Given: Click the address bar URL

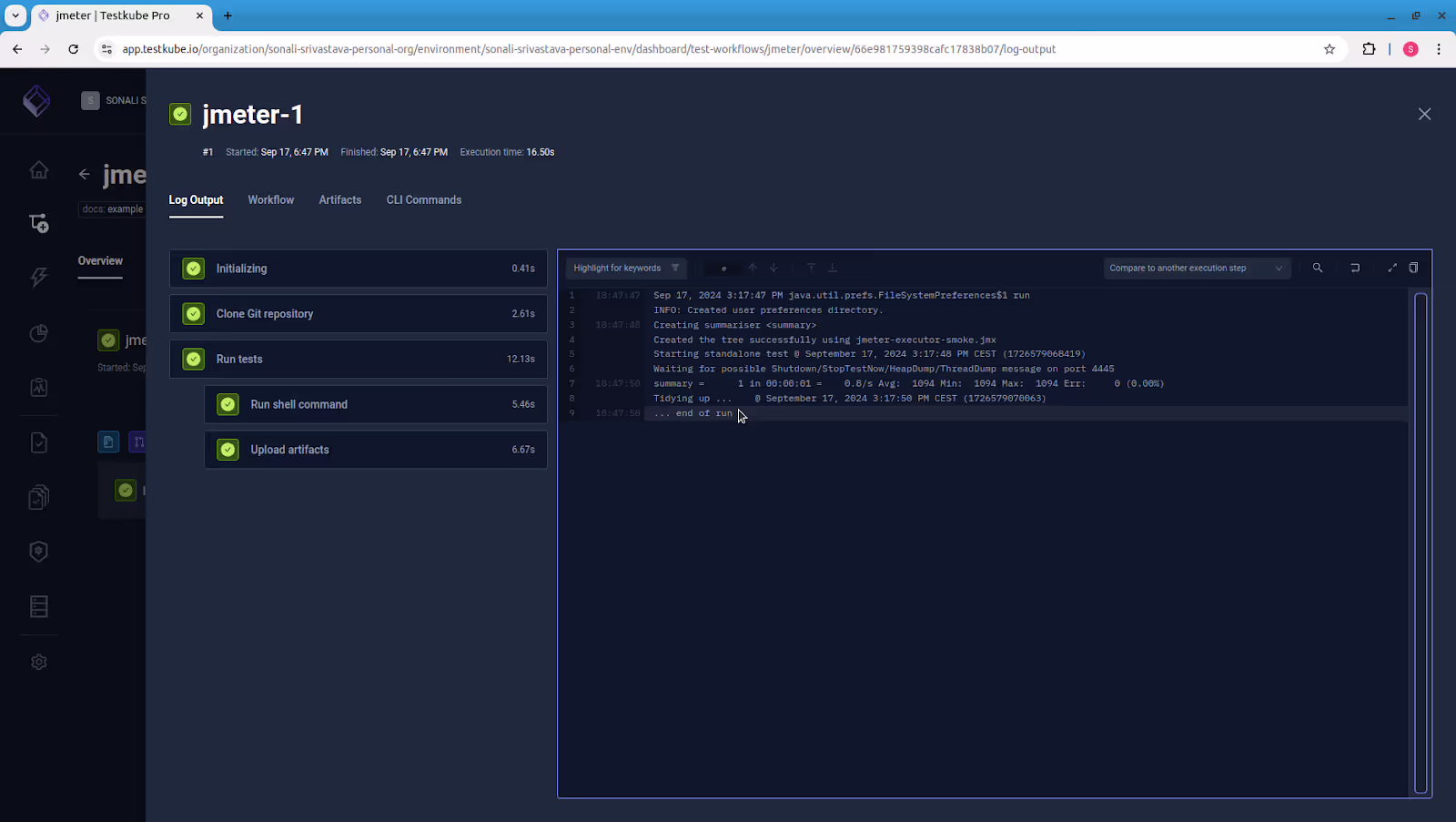Looking at the screenshot, I should click(589, 49).
